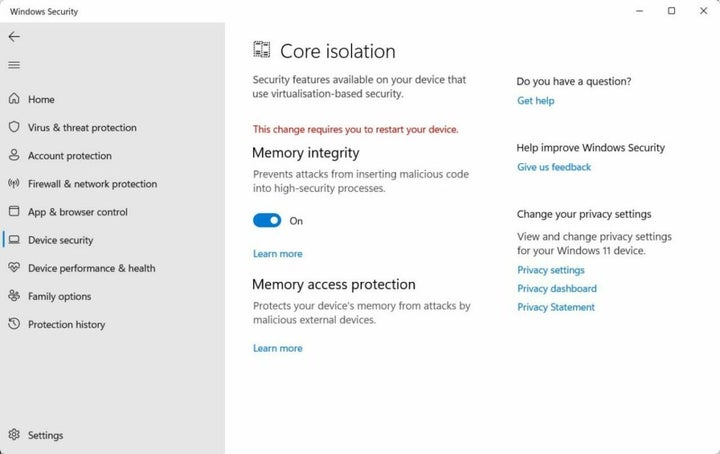Viewport: 720px width, 454px height.
Task: Open the Privacy settings link
Action: 551,270
